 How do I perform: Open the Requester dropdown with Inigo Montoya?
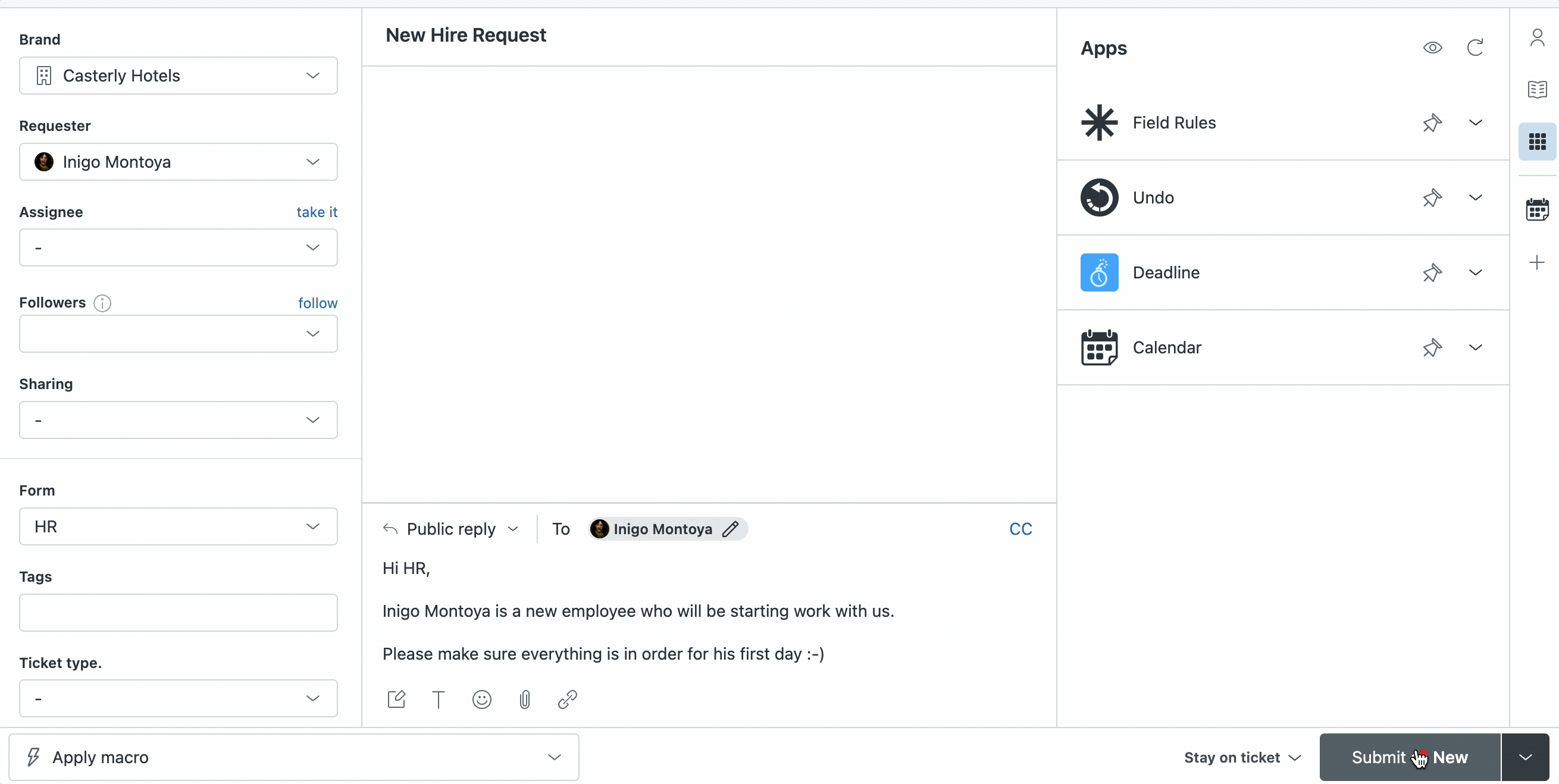178,162
